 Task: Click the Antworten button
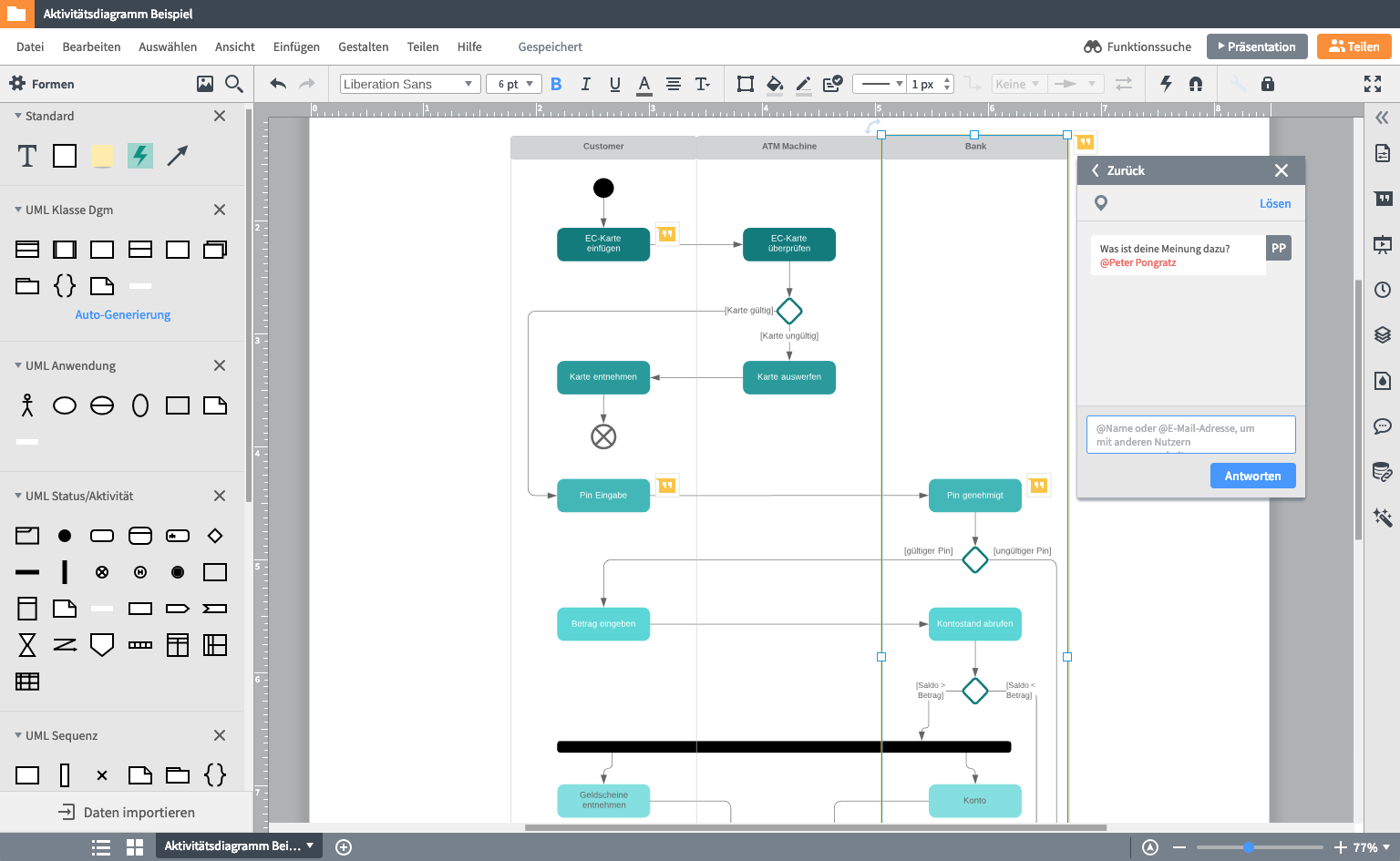(1252, 476)
